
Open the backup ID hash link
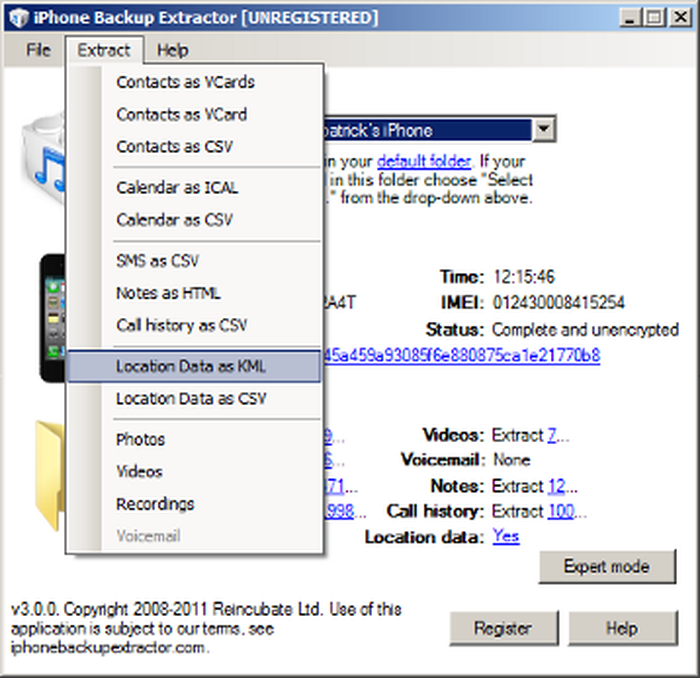(462, 356)
